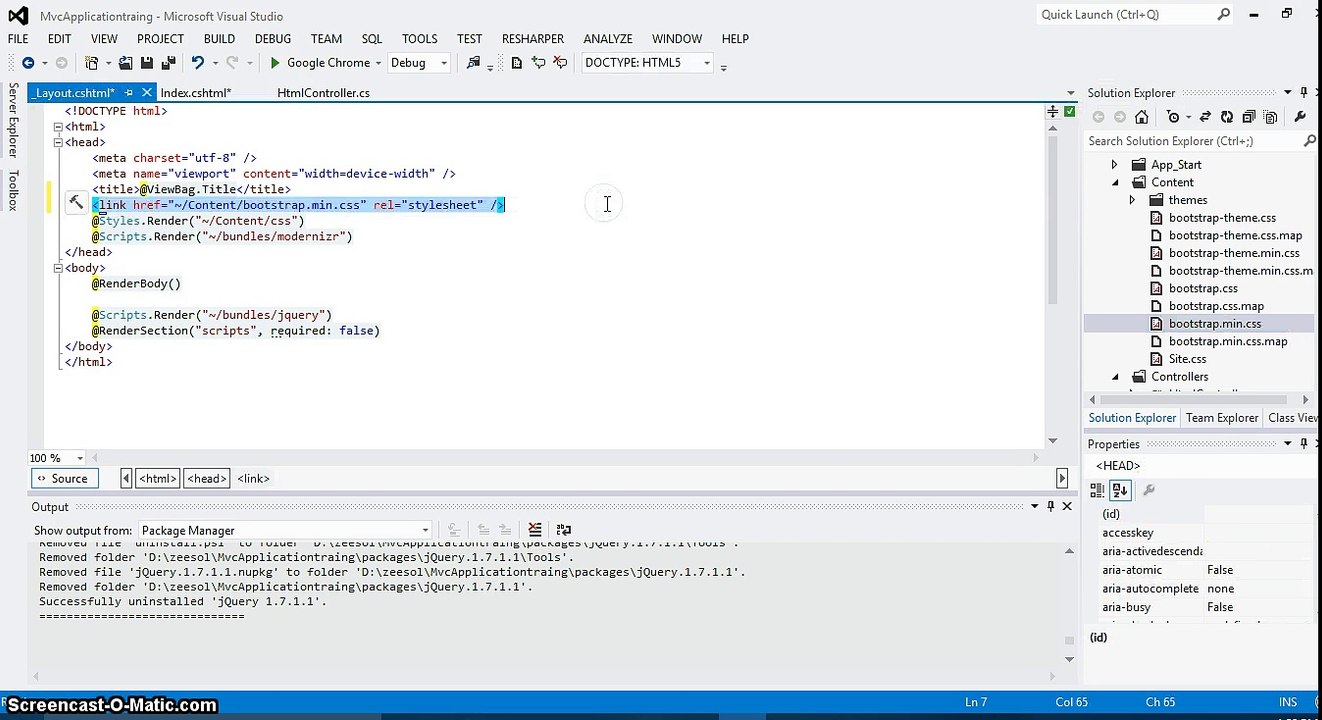Click Quick Launch input field
This screenshot has height=720, width=1322.
coord(1125,15)
